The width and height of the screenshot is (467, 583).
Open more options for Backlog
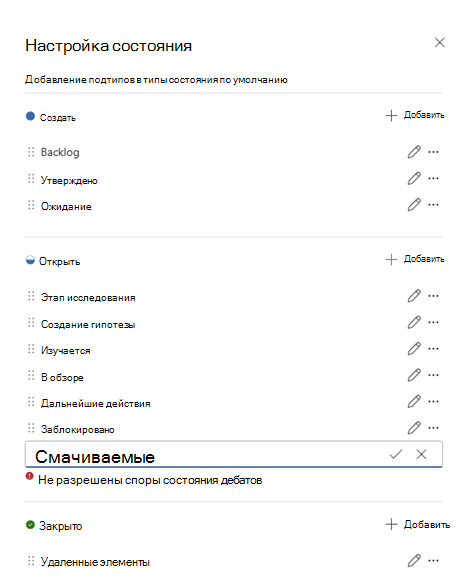(433, 152)
